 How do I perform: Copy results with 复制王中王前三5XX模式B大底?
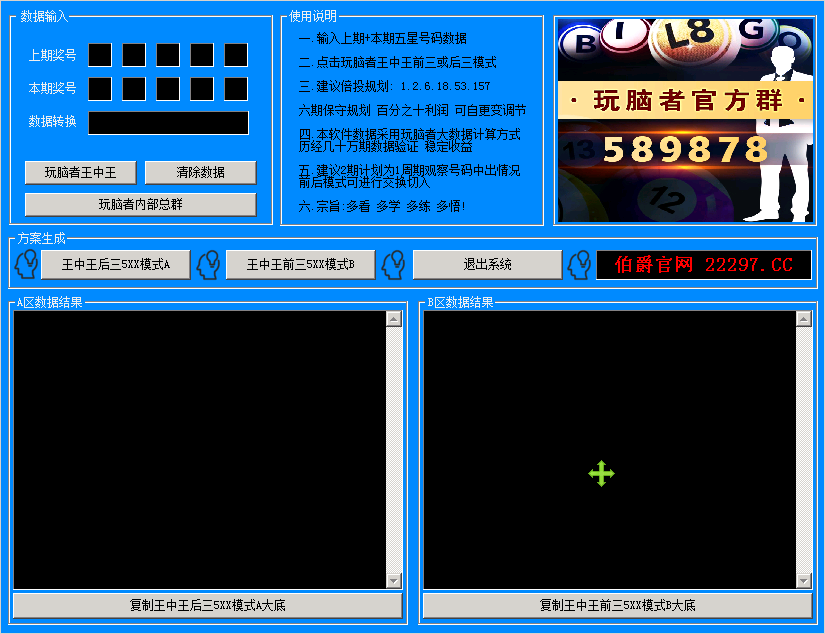click(x=617, y=606)
